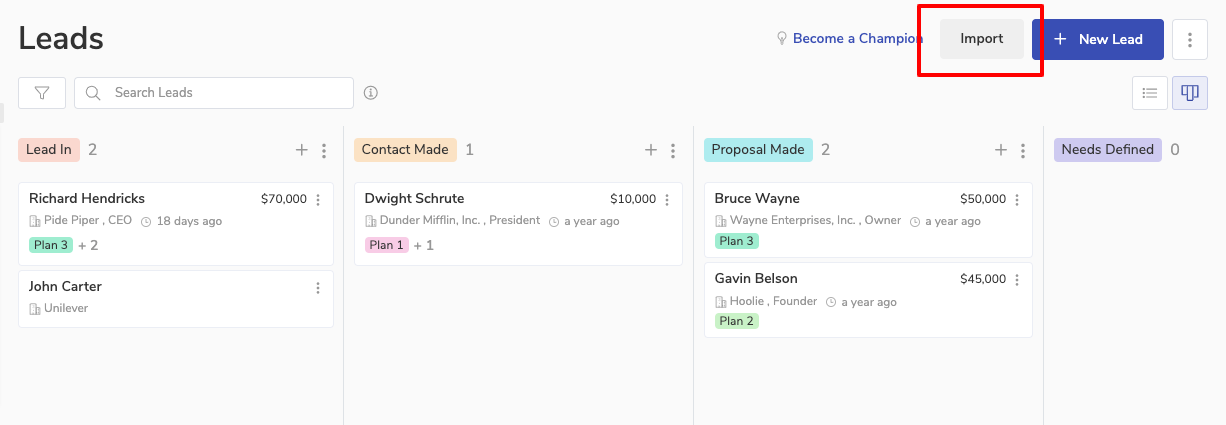Open Become a Champion link

857,39
